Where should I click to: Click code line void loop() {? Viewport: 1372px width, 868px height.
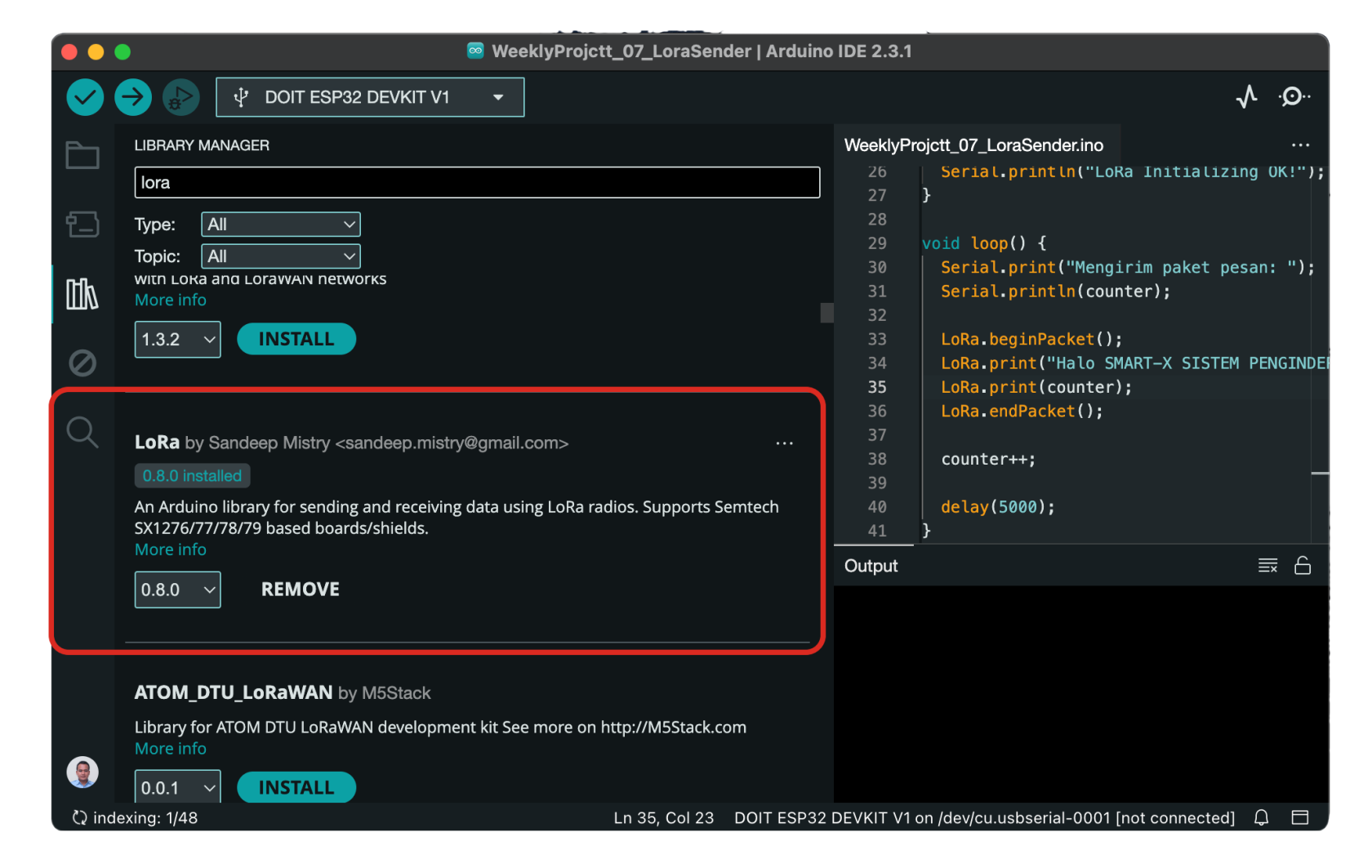tap(983, 243)
